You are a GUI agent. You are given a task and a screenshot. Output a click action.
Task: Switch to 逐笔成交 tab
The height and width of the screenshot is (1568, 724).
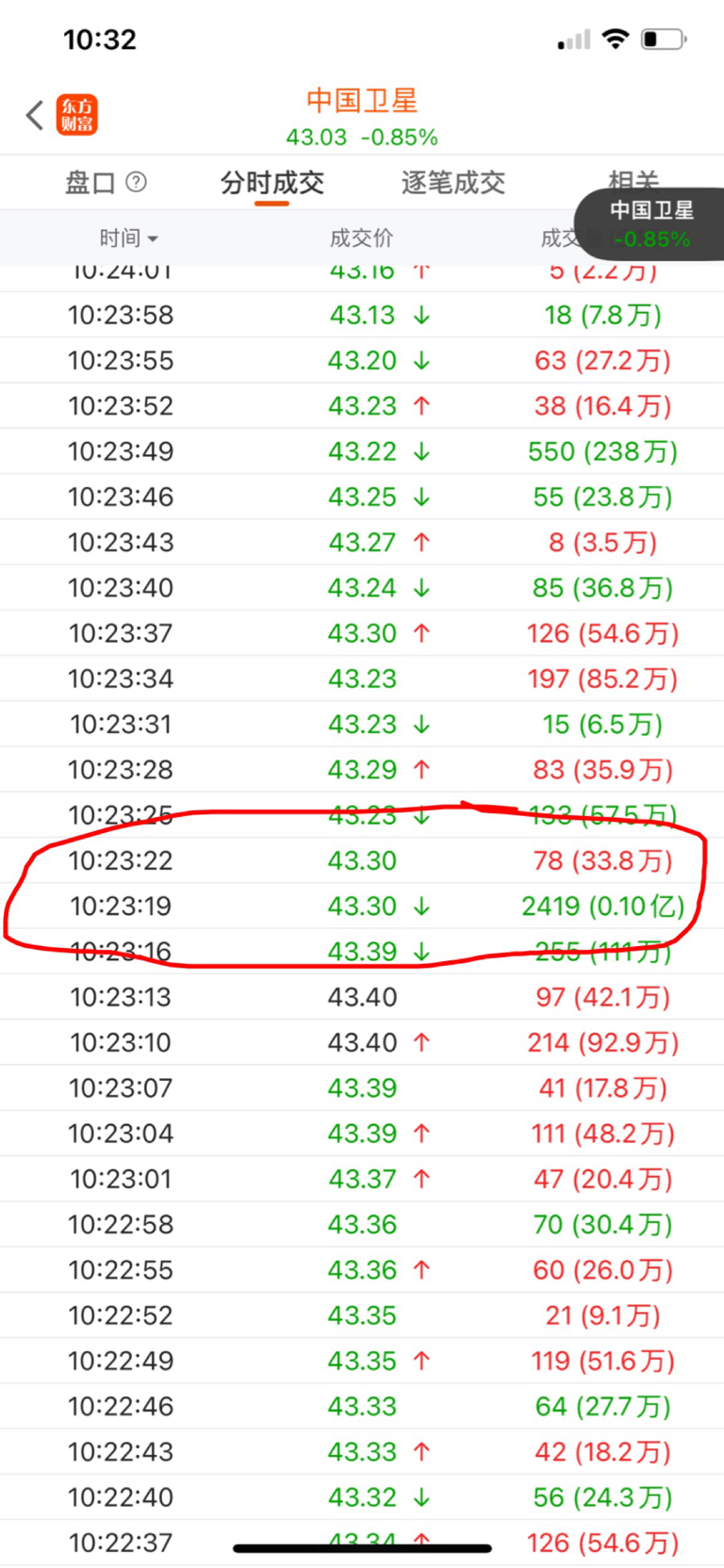[x=452, y=182]
